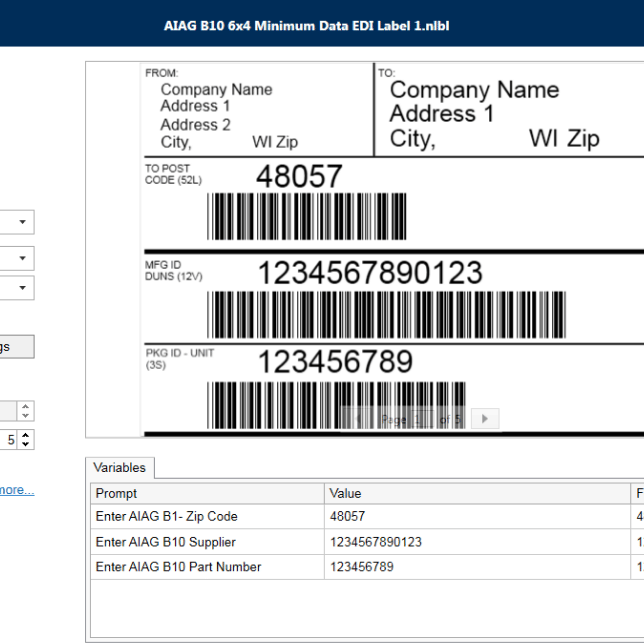Edit the Value cell containing 48057

(477, 517)
